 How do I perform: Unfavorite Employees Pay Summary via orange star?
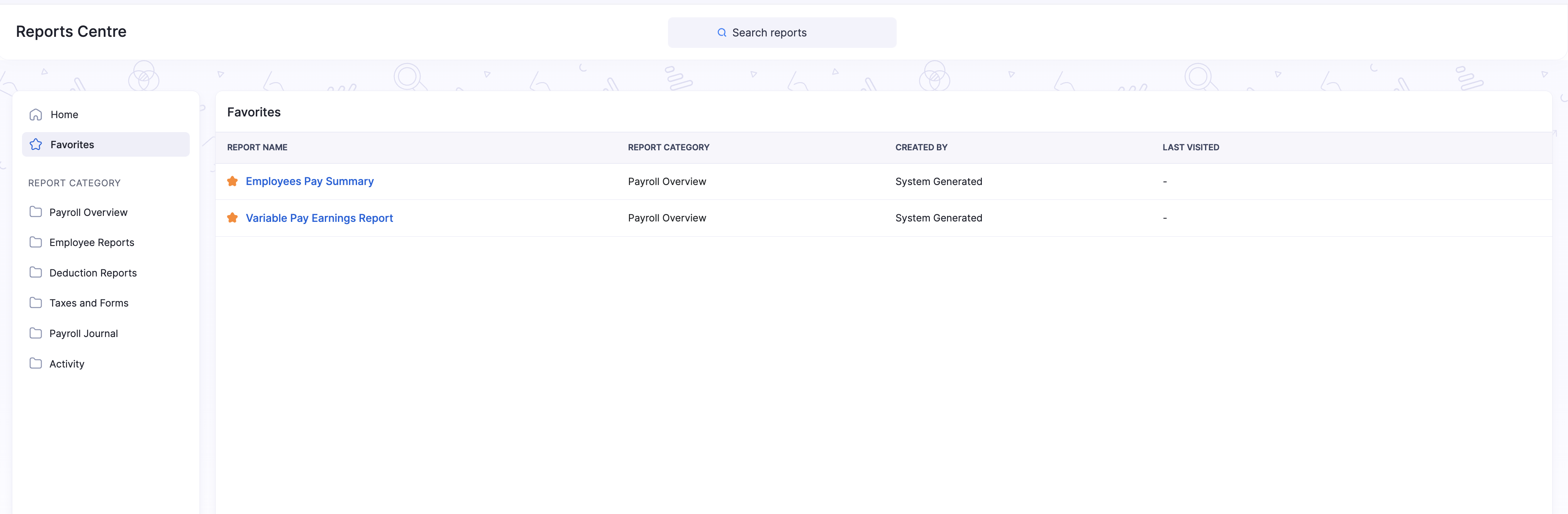(x=233, y=181)
